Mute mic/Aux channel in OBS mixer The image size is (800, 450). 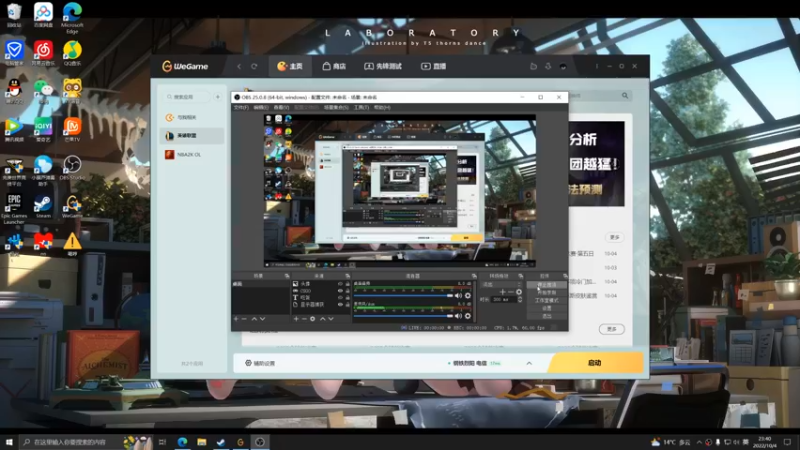pyautogui.click(x=458, y=316)
